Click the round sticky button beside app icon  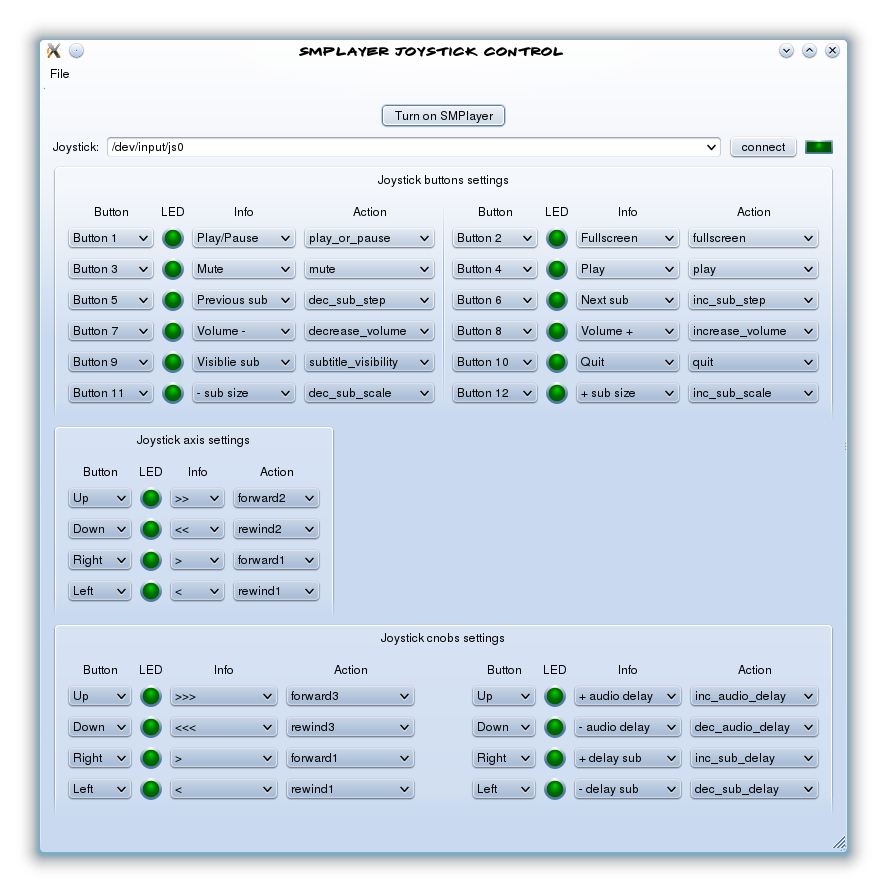tap(76, 51)
